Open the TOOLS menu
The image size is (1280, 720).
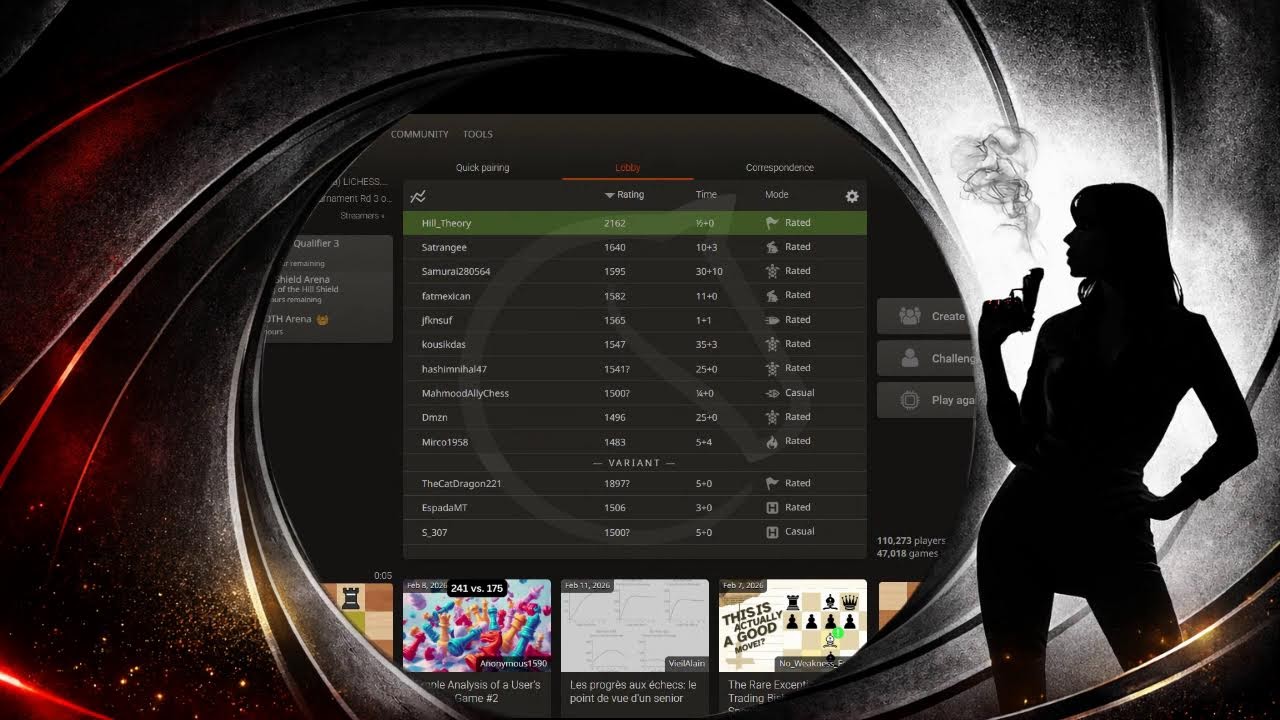coord(478,134)
